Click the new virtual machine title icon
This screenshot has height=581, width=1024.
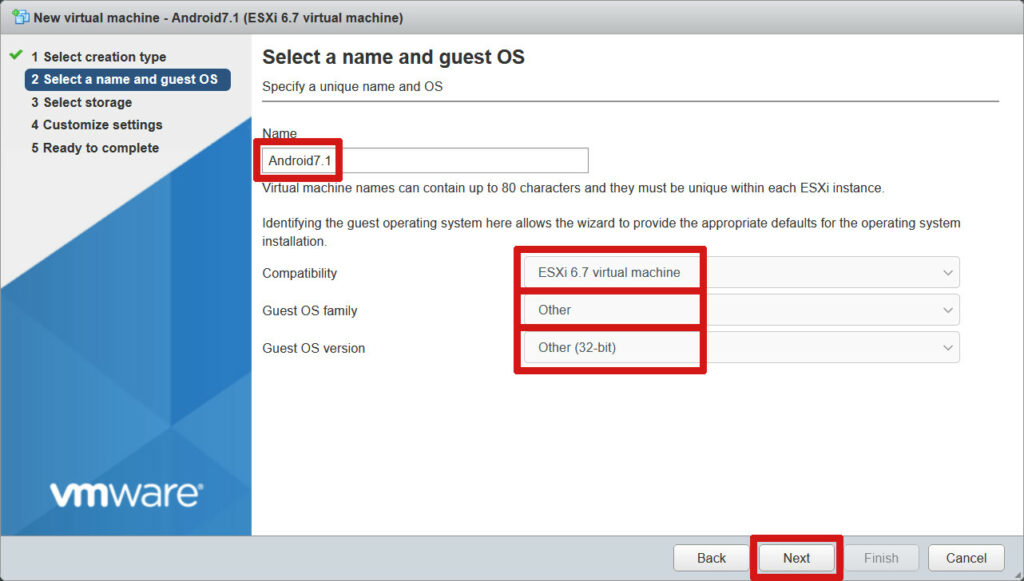[x=20, y=18]
